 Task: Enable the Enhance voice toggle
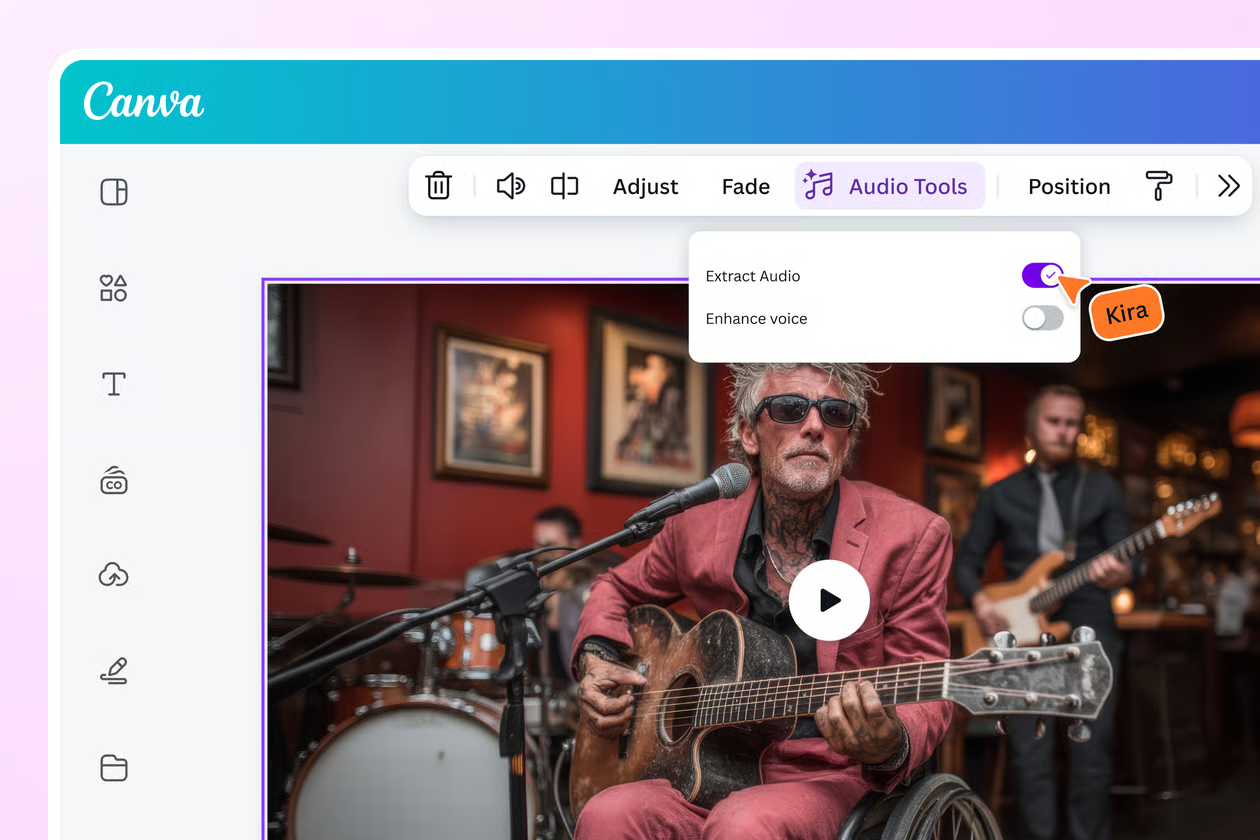pyautogui.click(x=1042, y=319)
